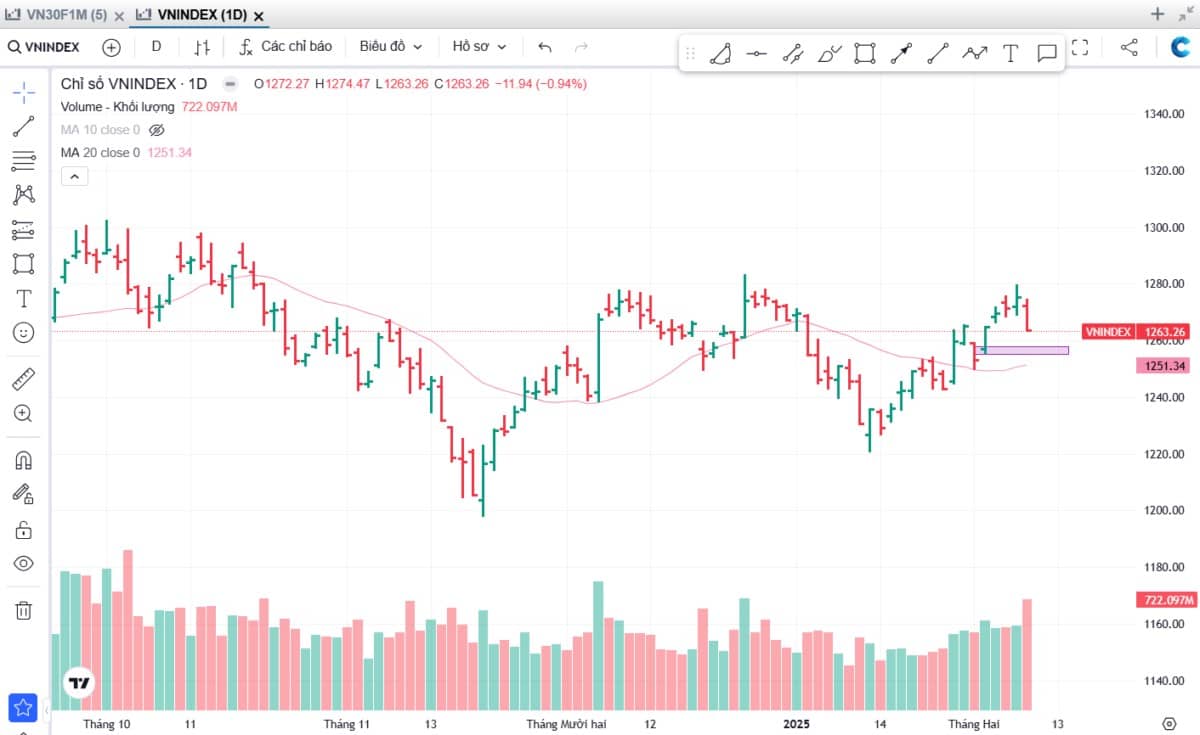1200x735 pixels.
Task: Delete drawings with the trash icon
Action: pyautogui.click(x=24, y=610)
